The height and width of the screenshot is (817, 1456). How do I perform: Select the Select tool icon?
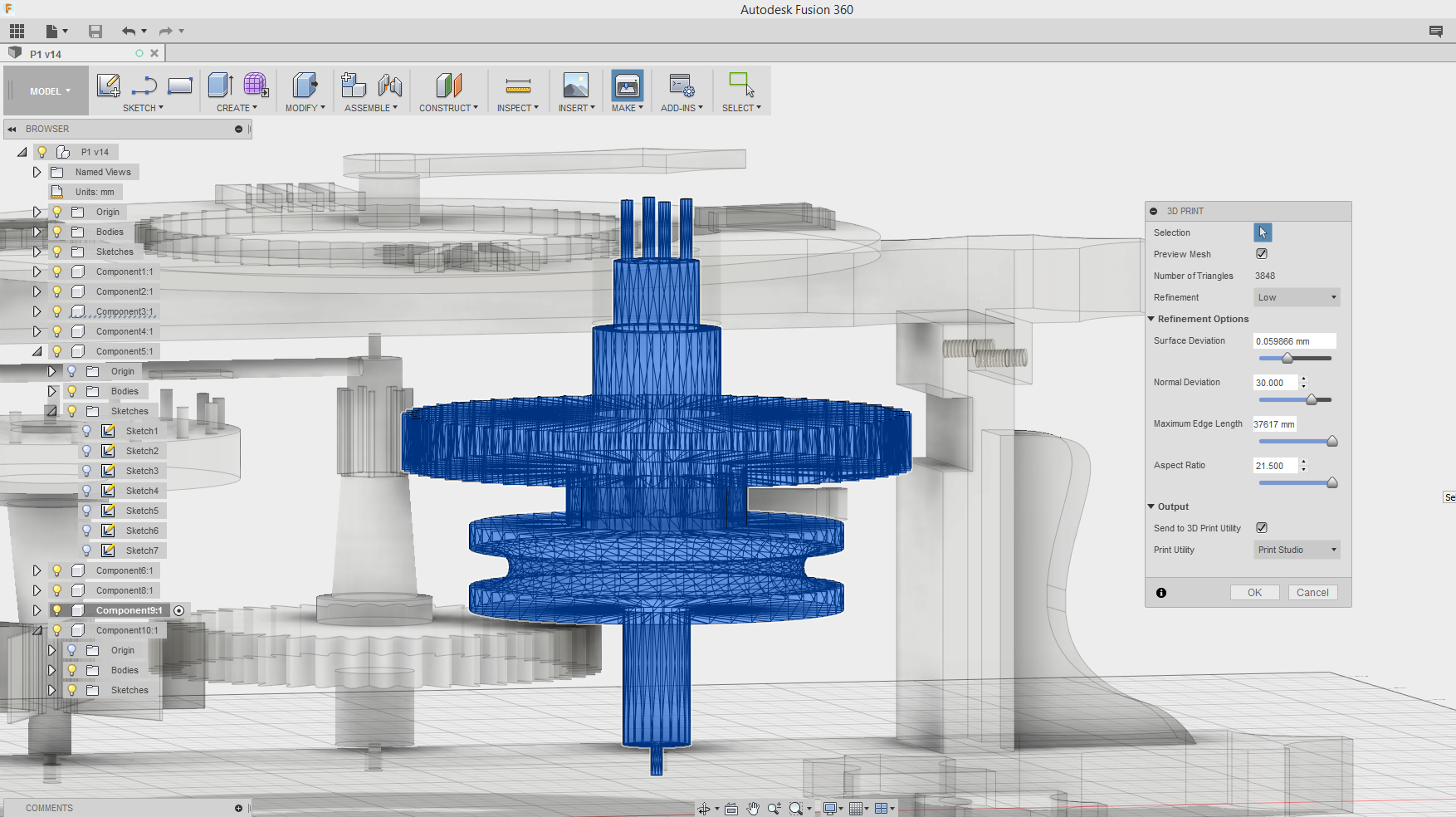coord(741,86)
